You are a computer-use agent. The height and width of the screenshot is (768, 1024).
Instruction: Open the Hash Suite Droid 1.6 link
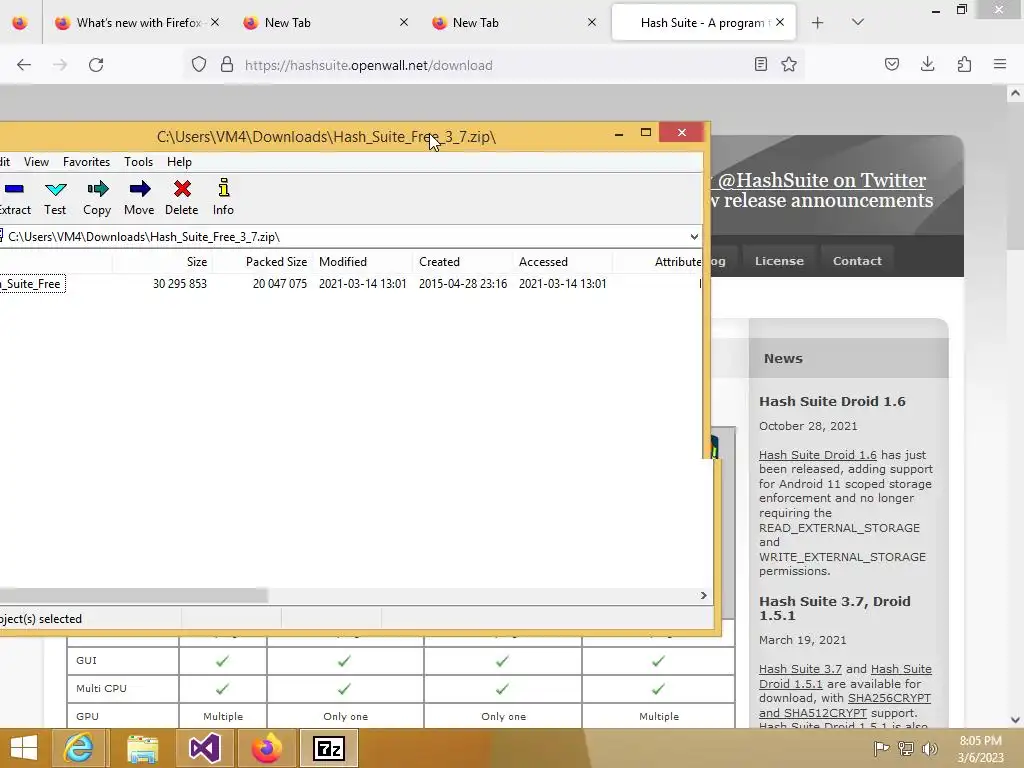(818, 455)
